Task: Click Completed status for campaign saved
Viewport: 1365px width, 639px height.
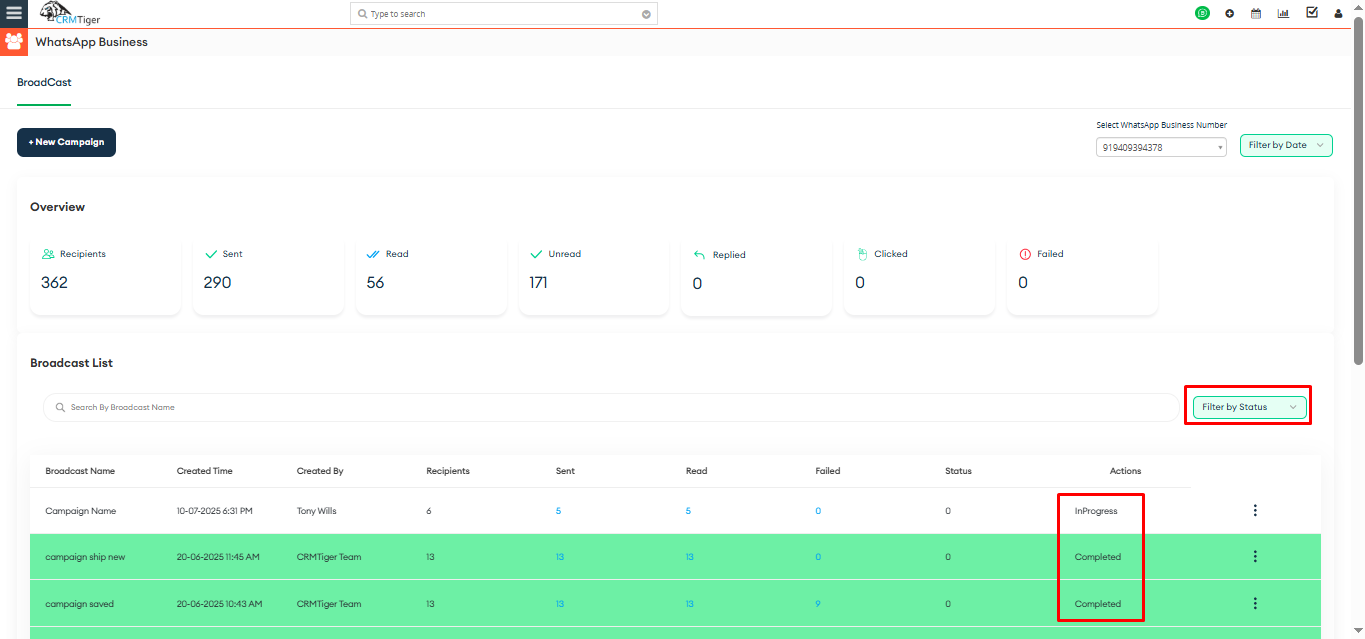Action: 1098,604
